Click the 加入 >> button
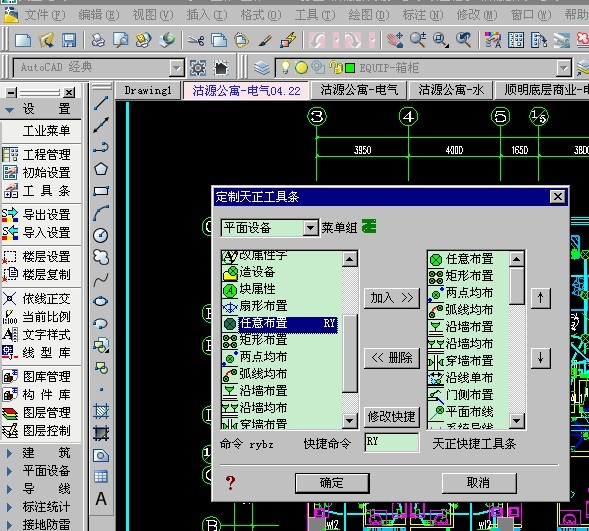 392,298
